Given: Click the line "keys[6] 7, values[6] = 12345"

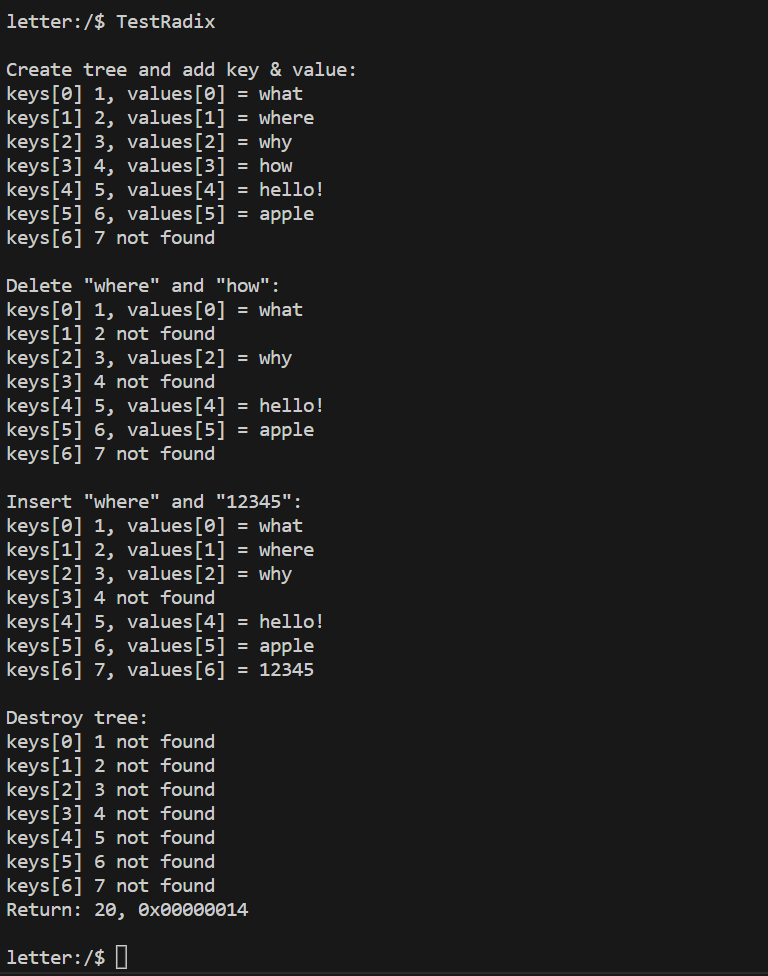Looking at the screenshot, I should (x=160, y=670).
